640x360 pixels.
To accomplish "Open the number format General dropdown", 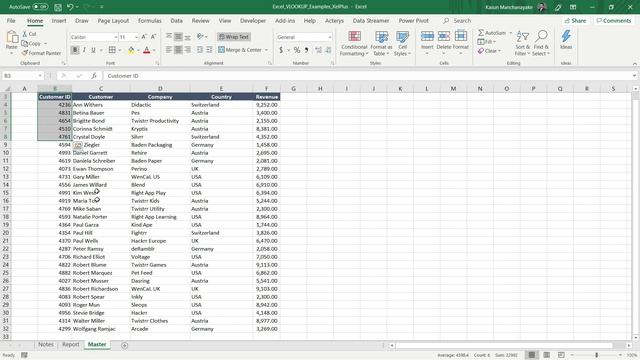I will tap(329, 37).
